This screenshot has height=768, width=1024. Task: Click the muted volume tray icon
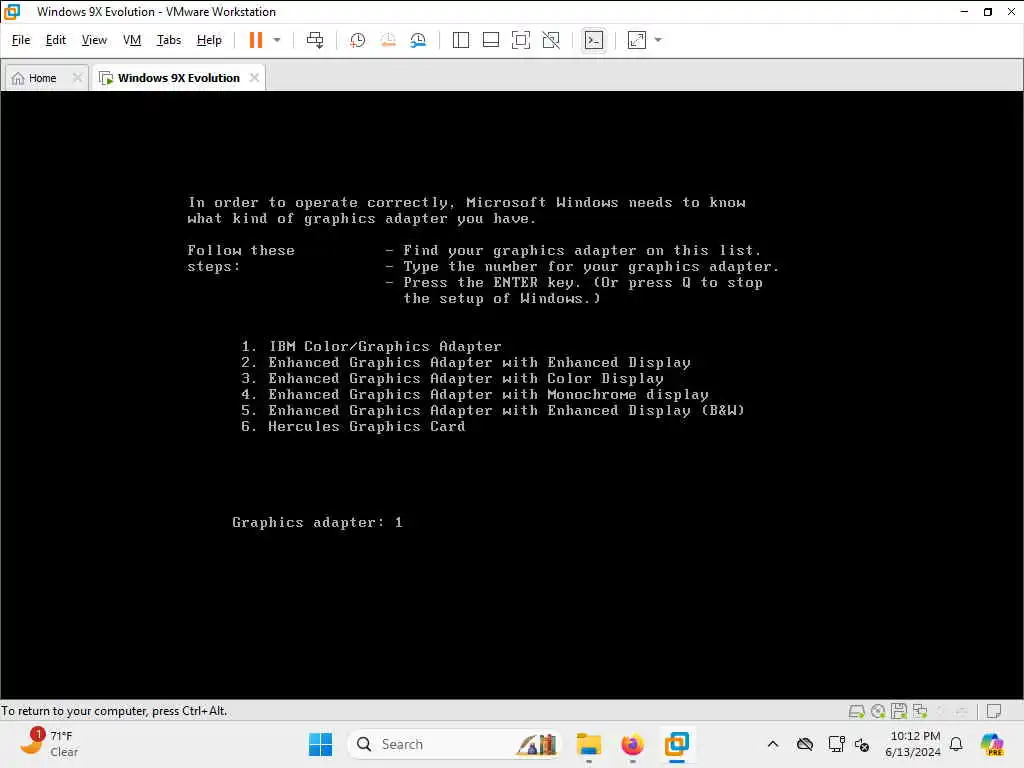point(862,744)
